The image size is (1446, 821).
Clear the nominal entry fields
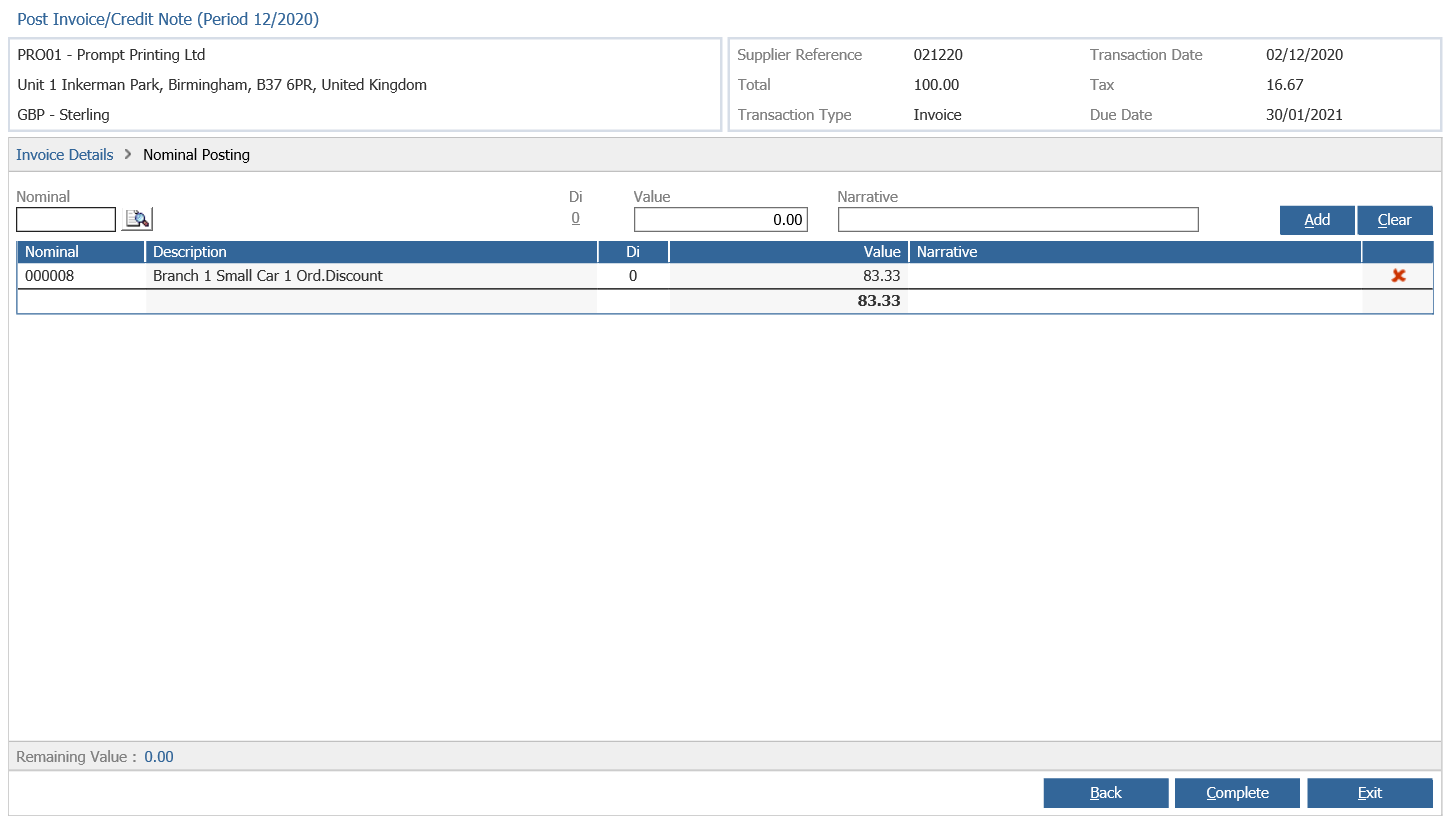click(x=1394, y=220)
